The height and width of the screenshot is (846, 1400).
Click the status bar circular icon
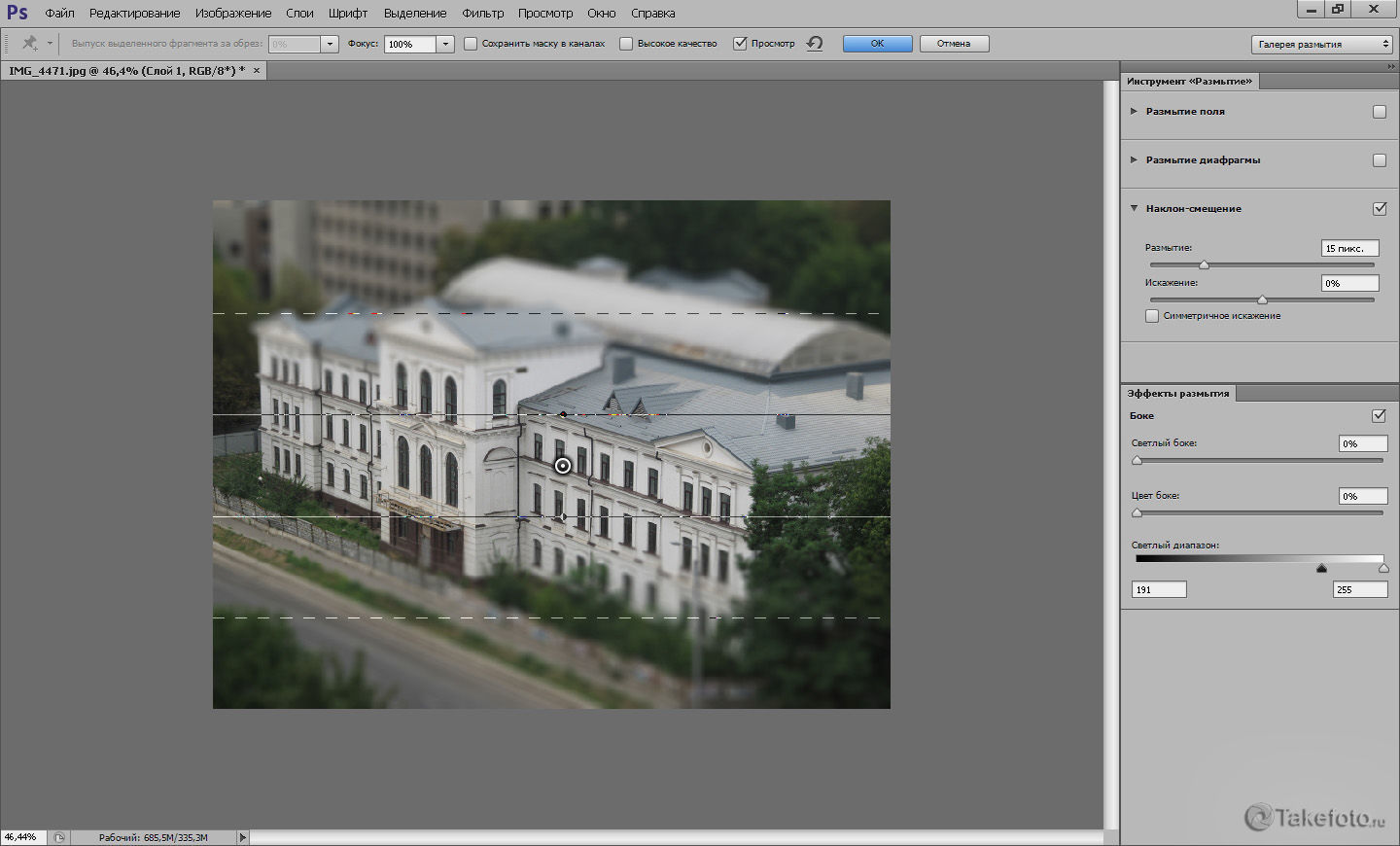[59, 837]
